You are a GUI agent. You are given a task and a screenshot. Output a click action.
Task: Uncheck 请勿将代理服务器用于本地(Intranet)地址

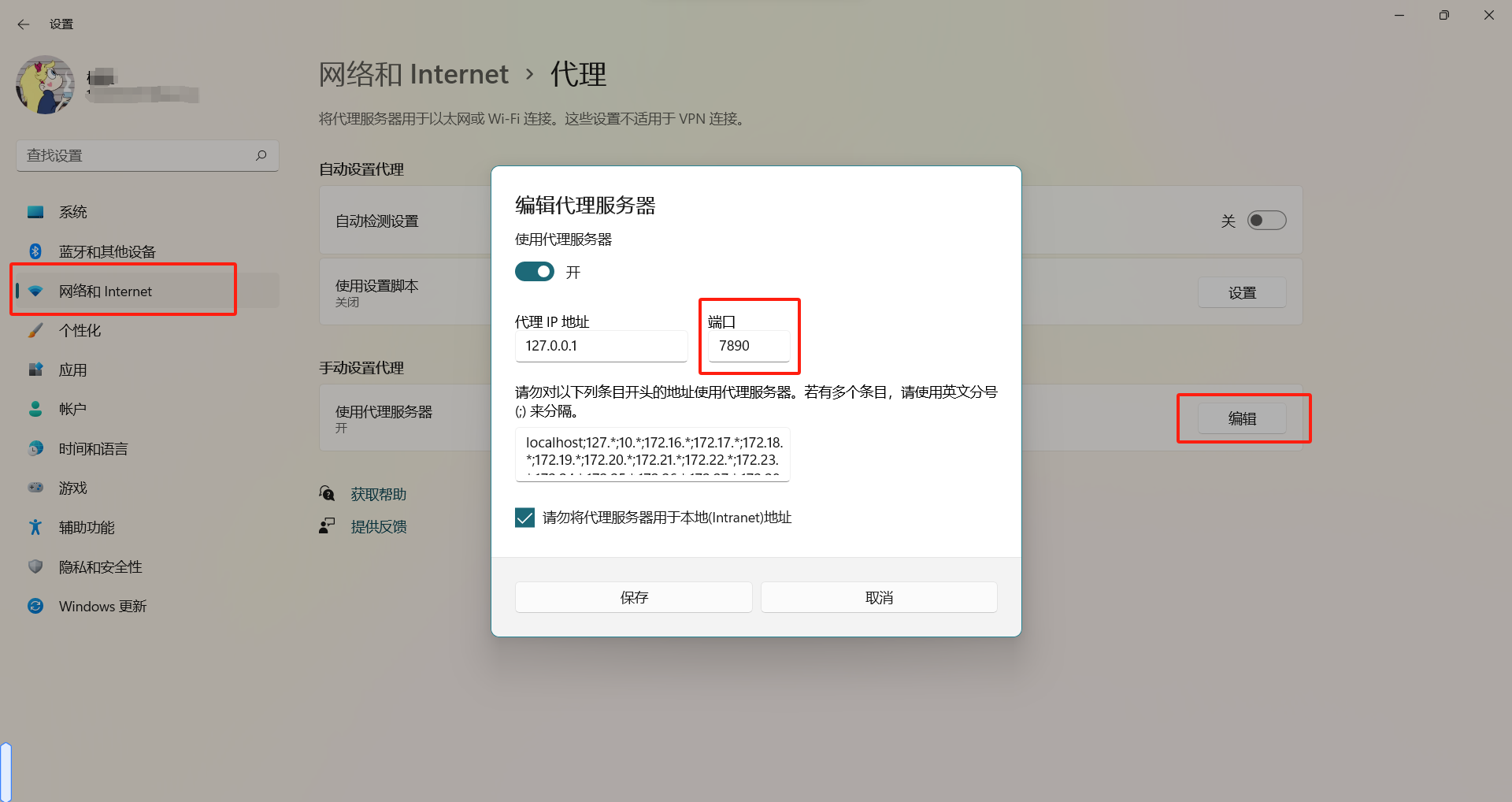tap(524, 517)
